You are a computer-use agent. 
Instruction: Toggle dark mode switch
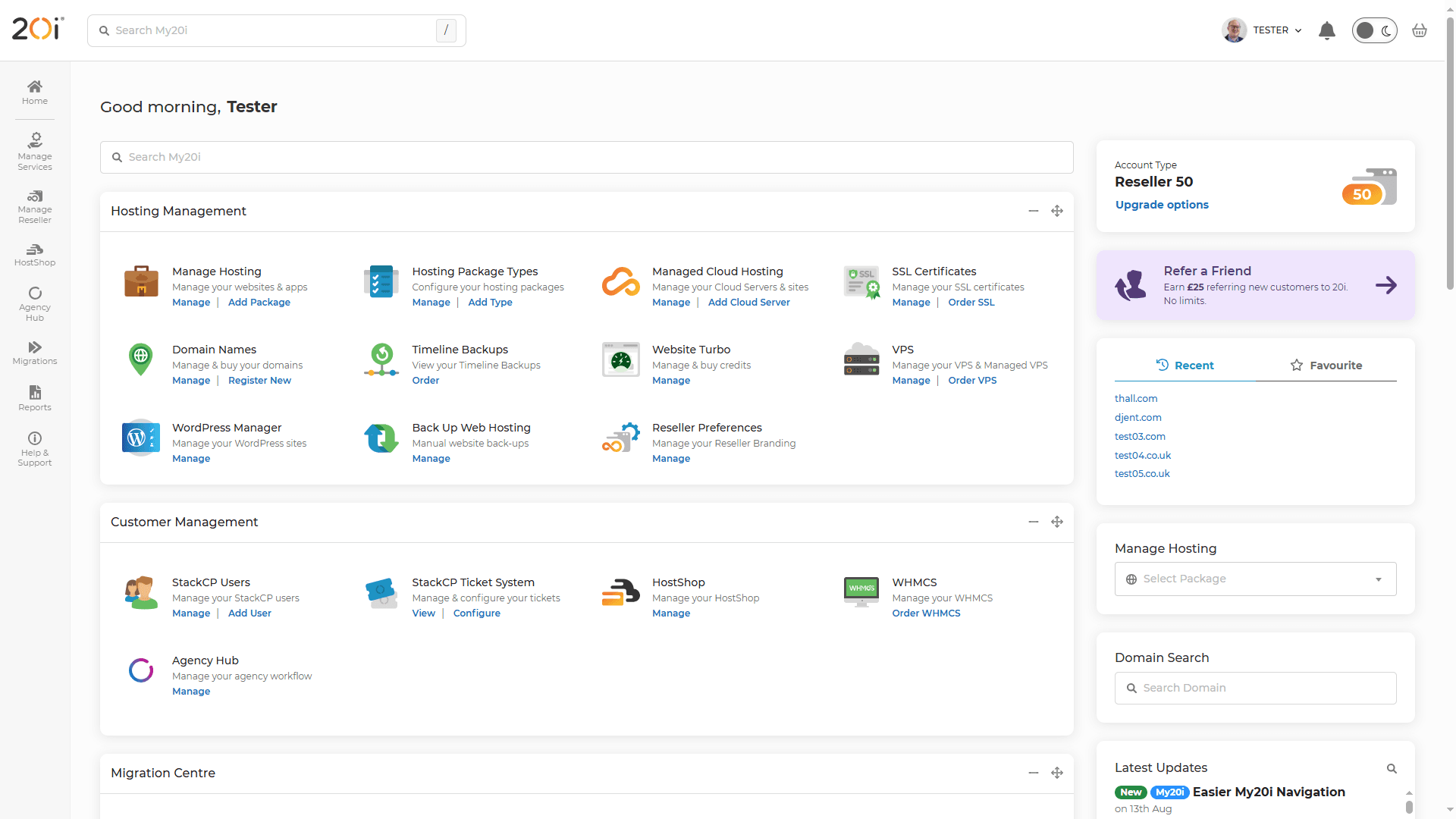coord(1374,30)
